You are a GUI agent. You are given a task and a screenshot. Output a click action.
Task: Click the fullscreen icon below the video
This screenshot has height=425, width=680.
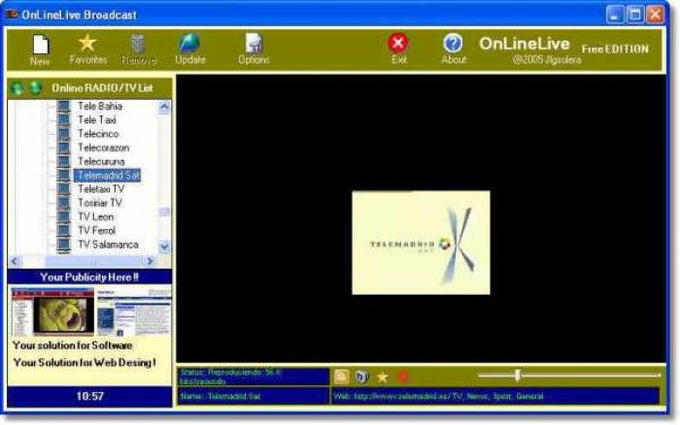(x=341, y=377)
